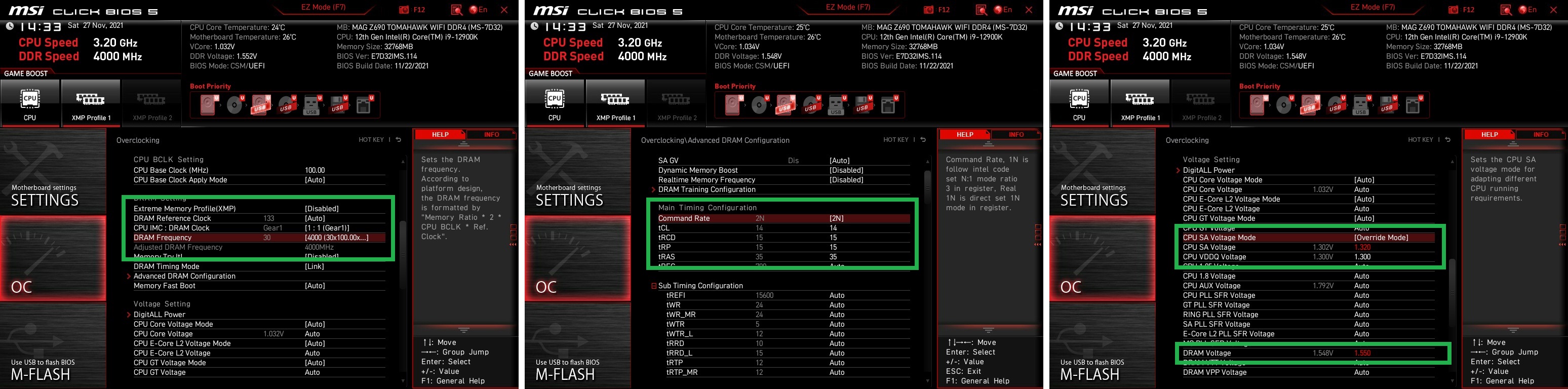The image size is (1568, 389).
Task: Click the USB hard disk boot icon, left screenshot
Action: tap(260, 105)
